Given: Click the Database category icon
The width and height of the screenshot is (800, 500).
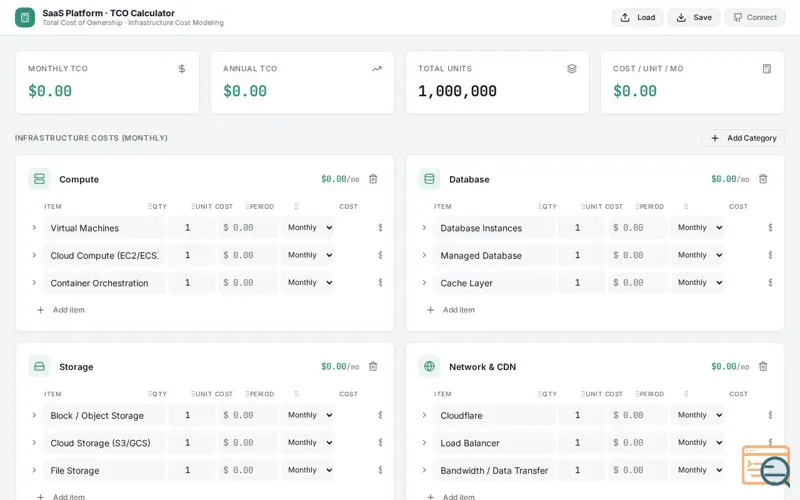Looking at the screenshot, I should (x=429, y=179).
